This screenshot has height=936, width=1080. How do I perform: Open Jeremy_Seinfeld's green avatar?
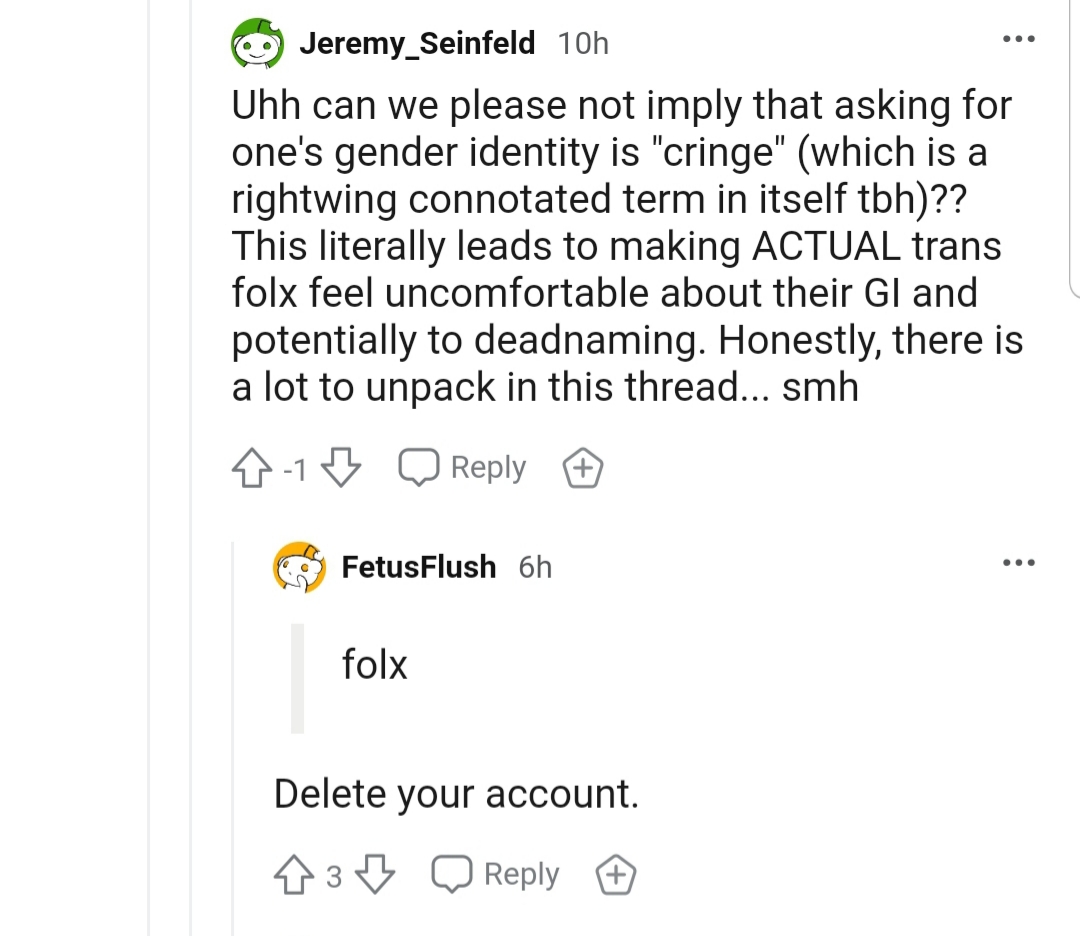pyautogui.click(x=258, y=43)
